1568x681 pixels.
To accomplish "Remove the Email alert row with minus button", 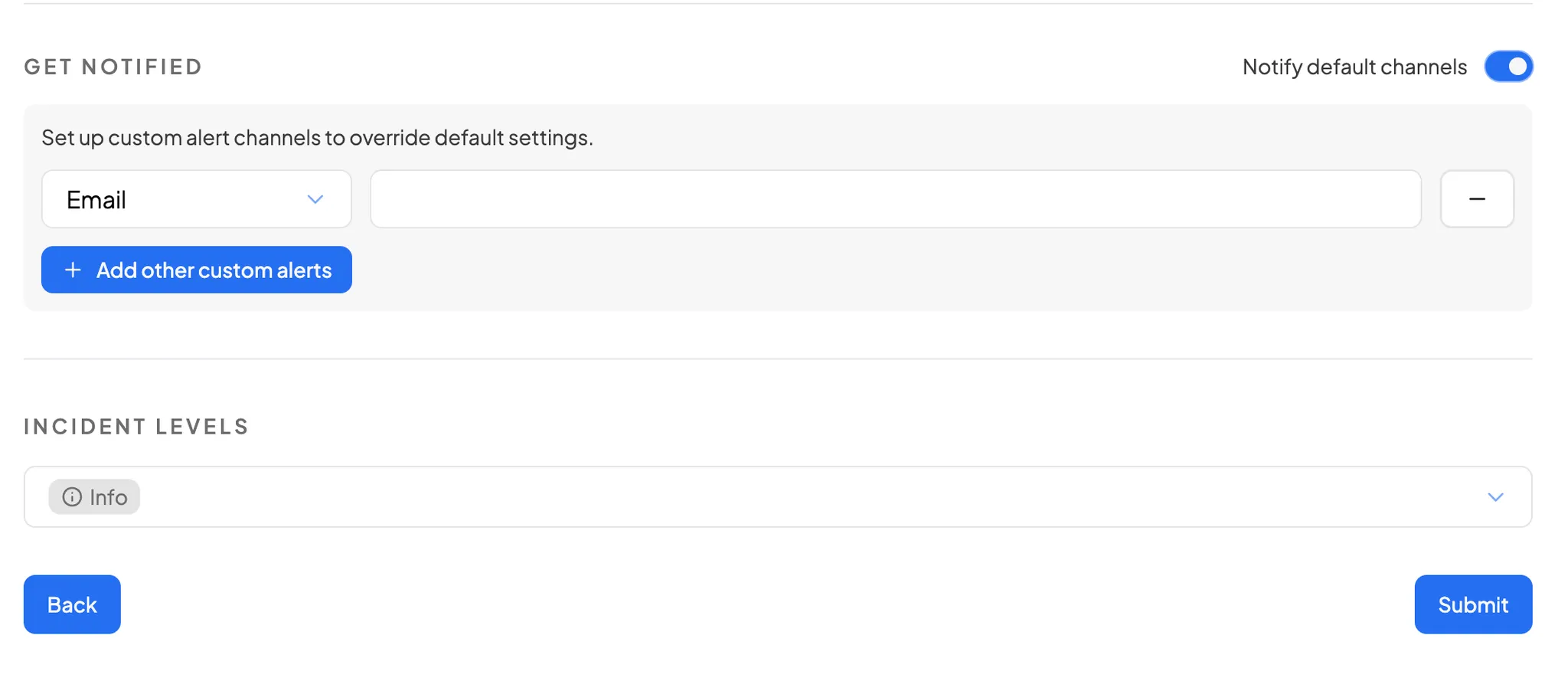I will coord(1476,199).
